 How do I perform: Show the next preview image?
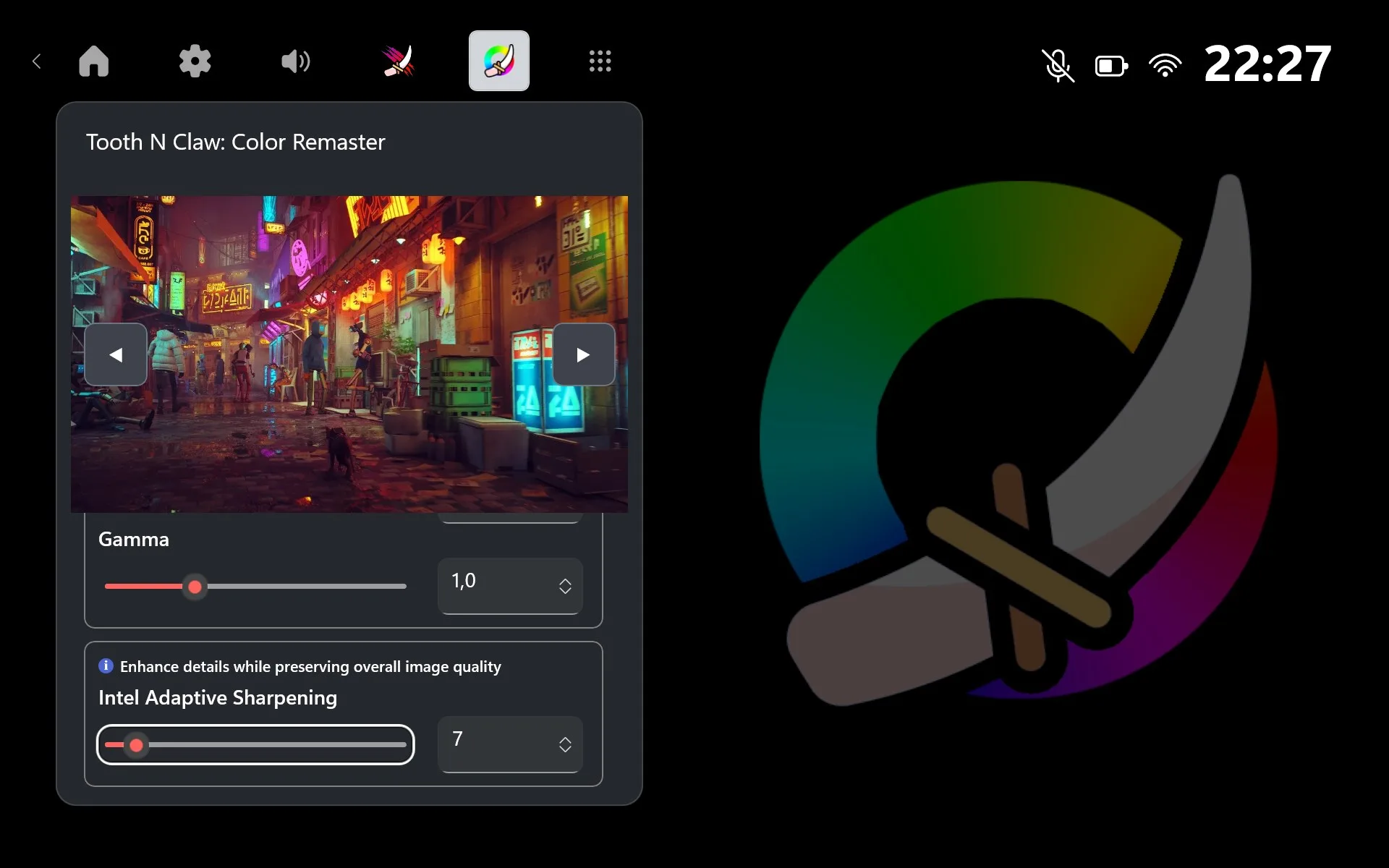point(584,354)
